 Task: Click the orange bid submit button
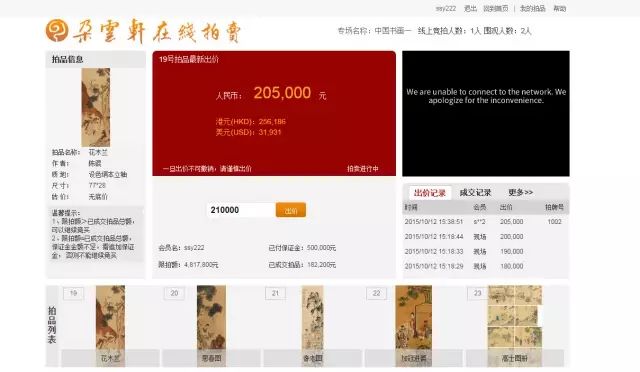[x=291, y=210]
